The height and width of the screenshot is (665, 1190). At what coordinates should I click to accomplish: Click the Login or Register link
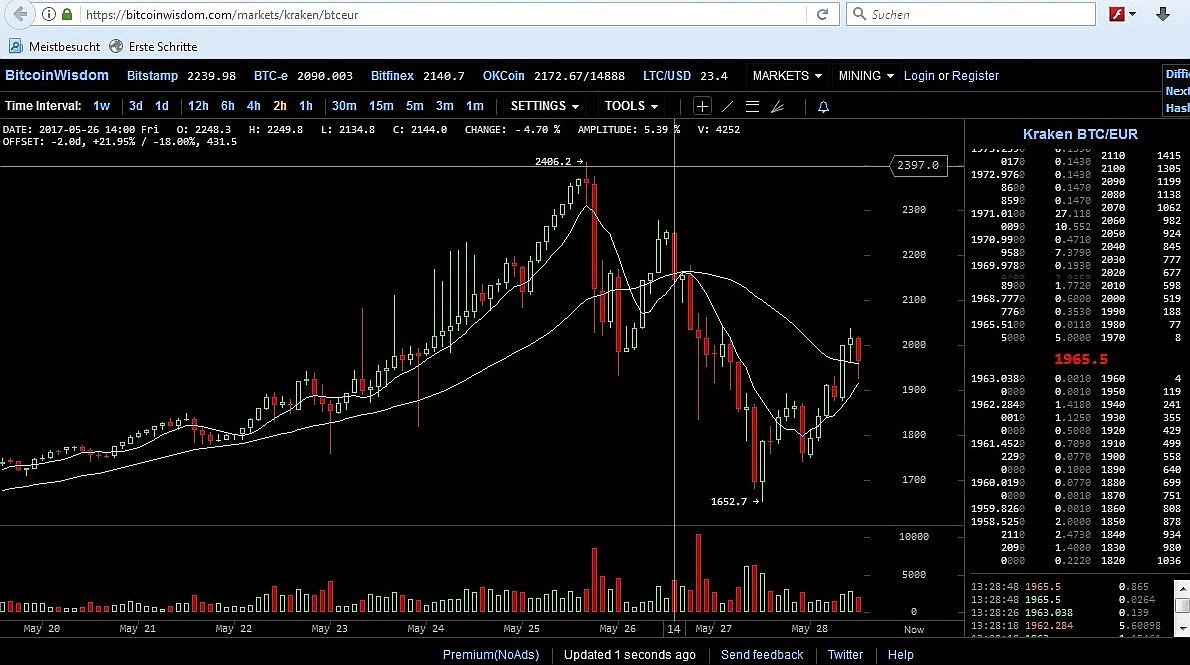[x=951, y=75]
